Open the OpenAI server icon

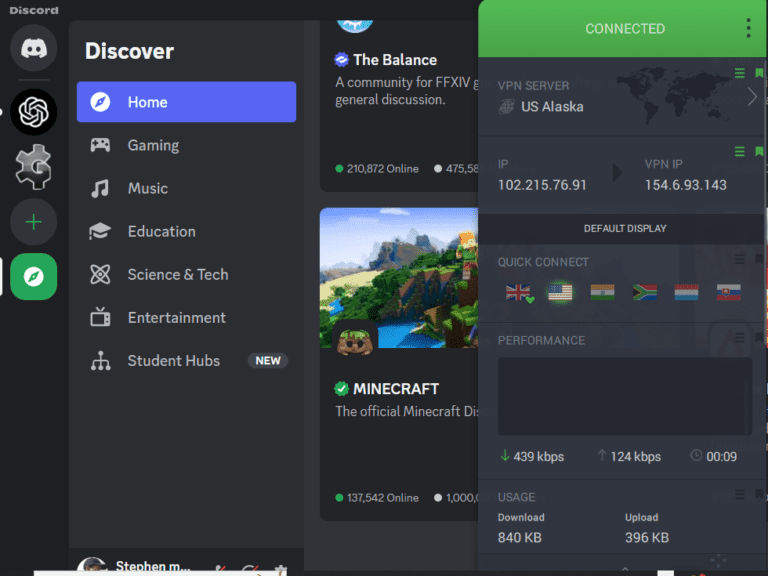34,112
